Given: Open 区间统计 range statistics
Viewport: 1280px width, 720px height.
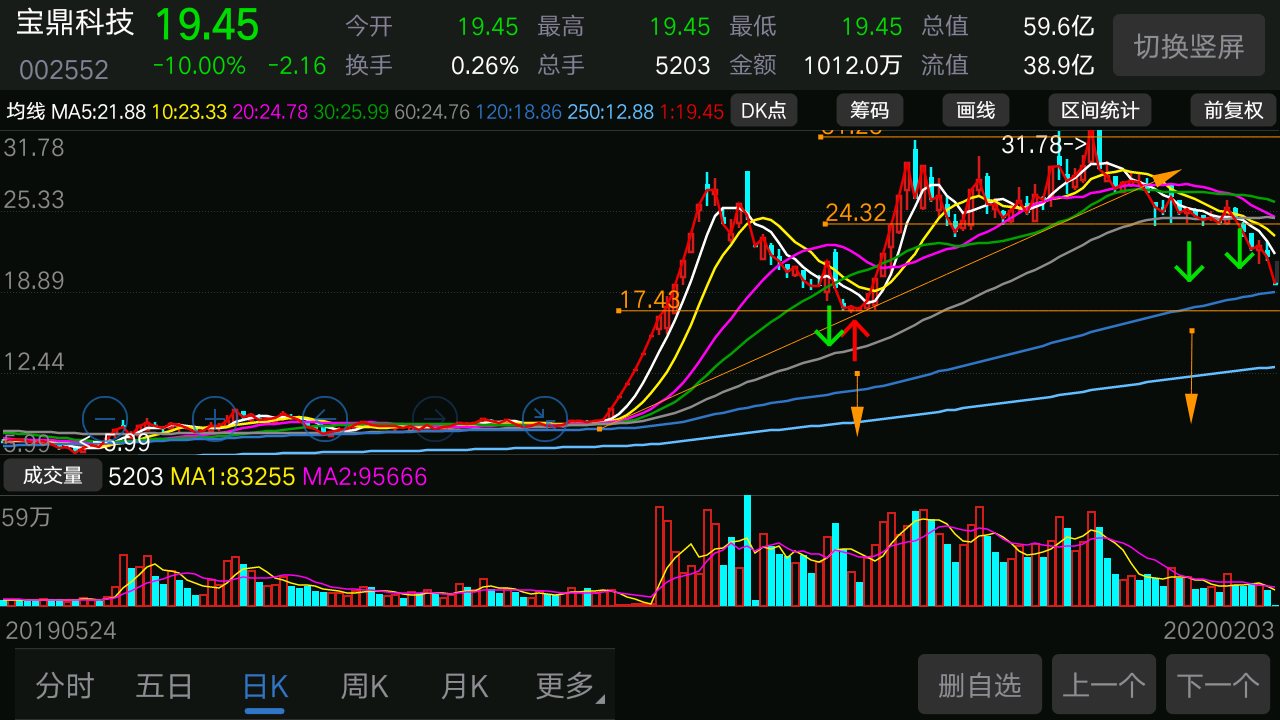Looking at the screenshot, I should [x=1100, y=110].
